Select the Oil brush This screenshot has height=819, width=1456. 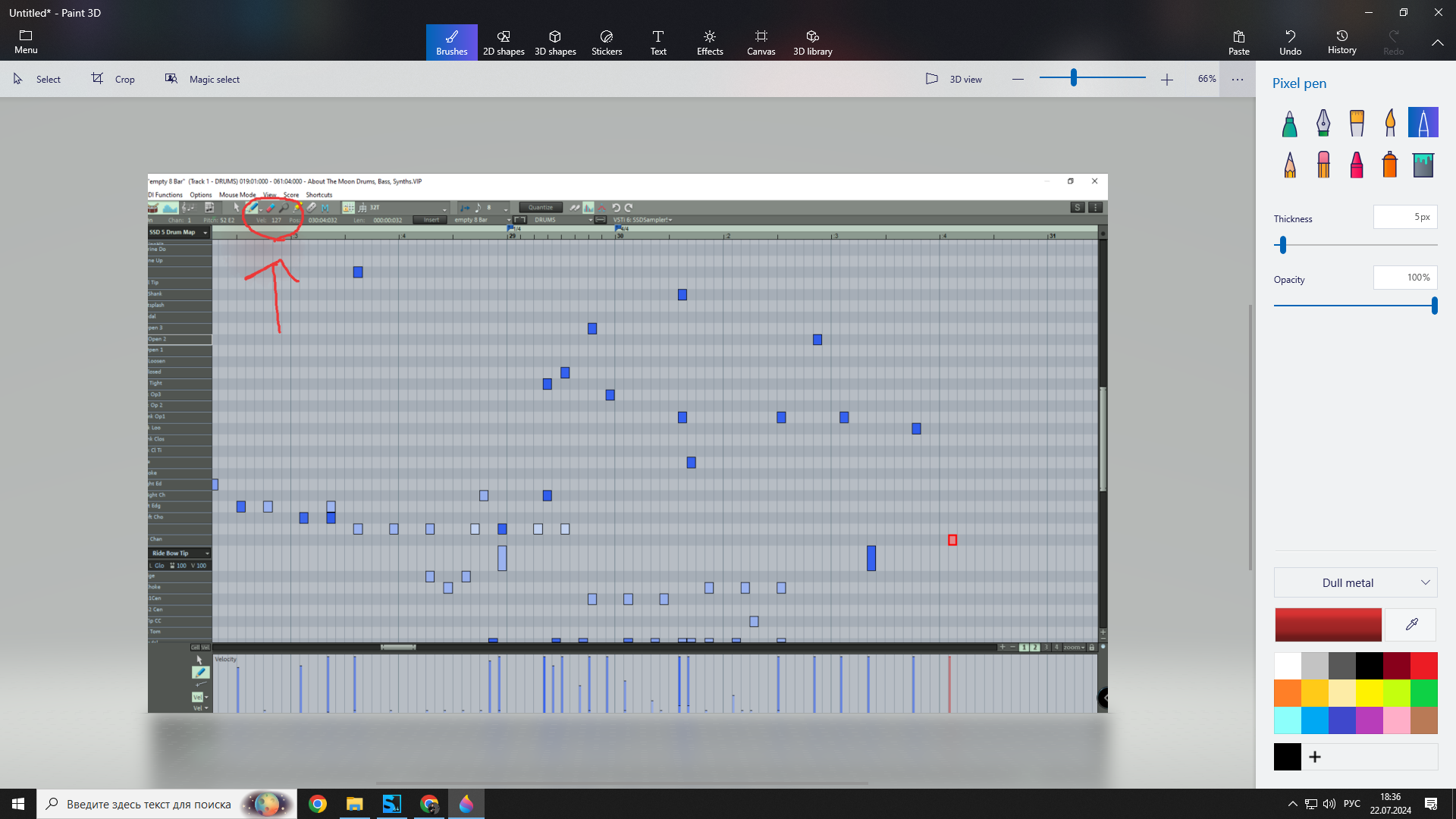click(x=1357, y=123)
